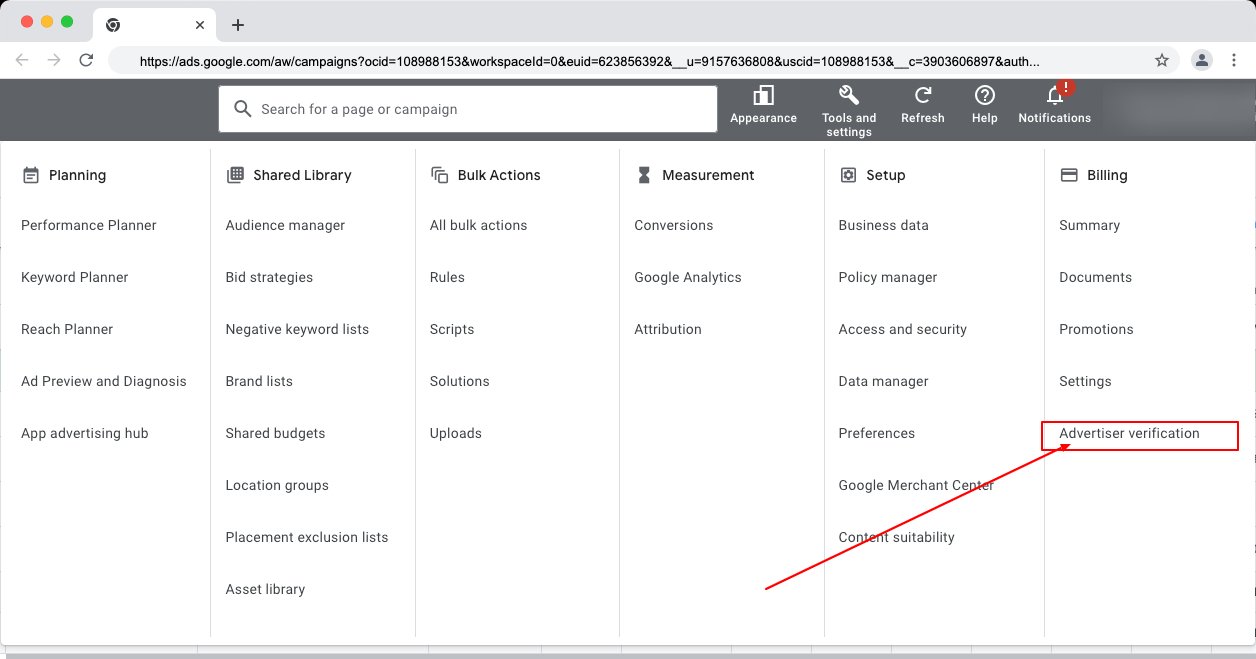The image size is (1256, 659).
Task: Go to Access and security
Action: pyautogui.click(x=903, y=329)
